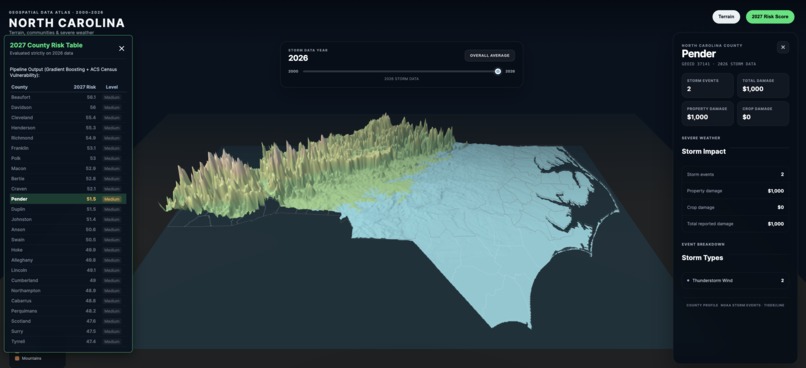
Task: Click the Storm Events stat card
Action: tap(707, 85)
